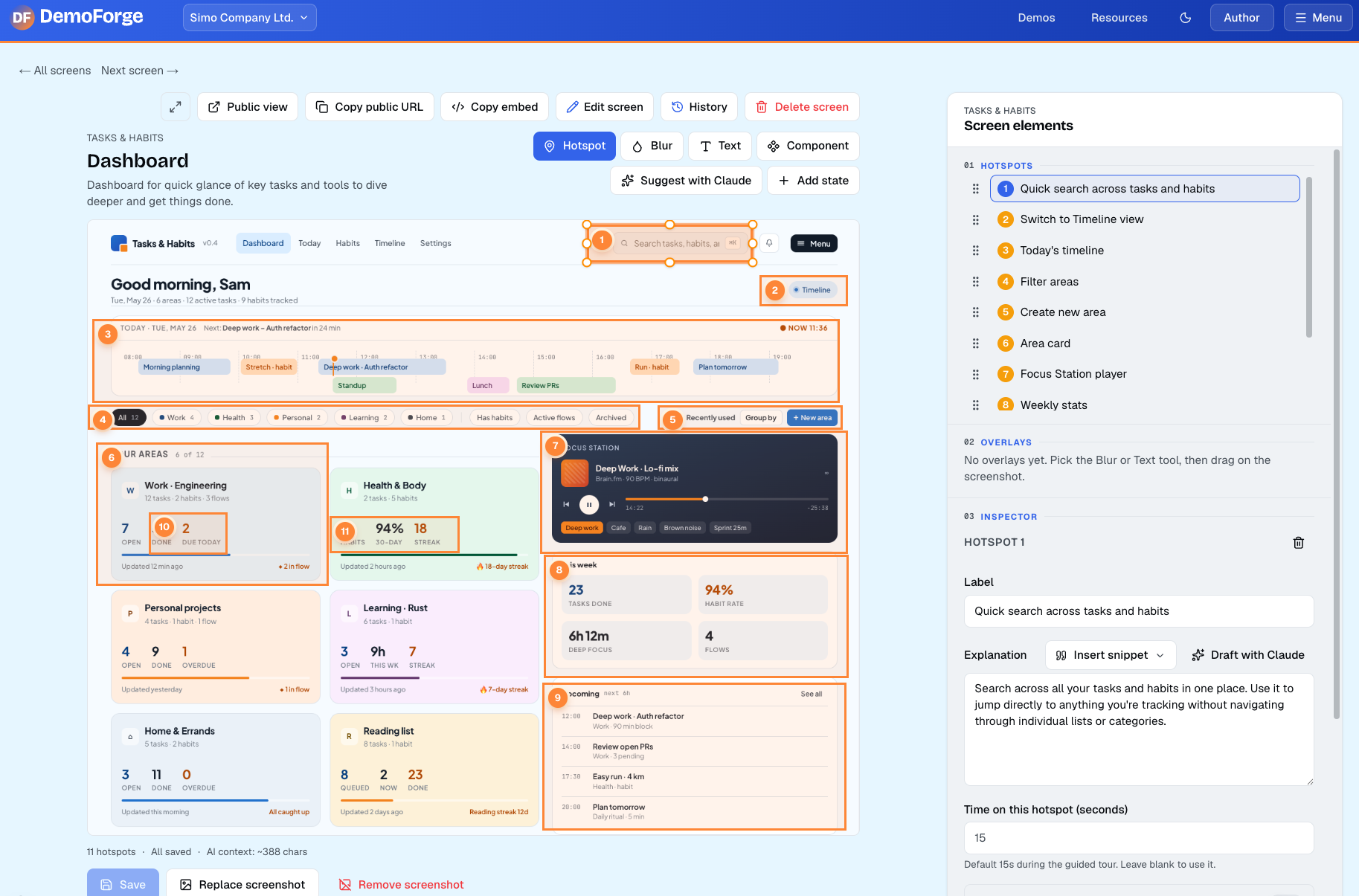
Task: Select hotspot marker 5 near New area
Action: [672, 420]
